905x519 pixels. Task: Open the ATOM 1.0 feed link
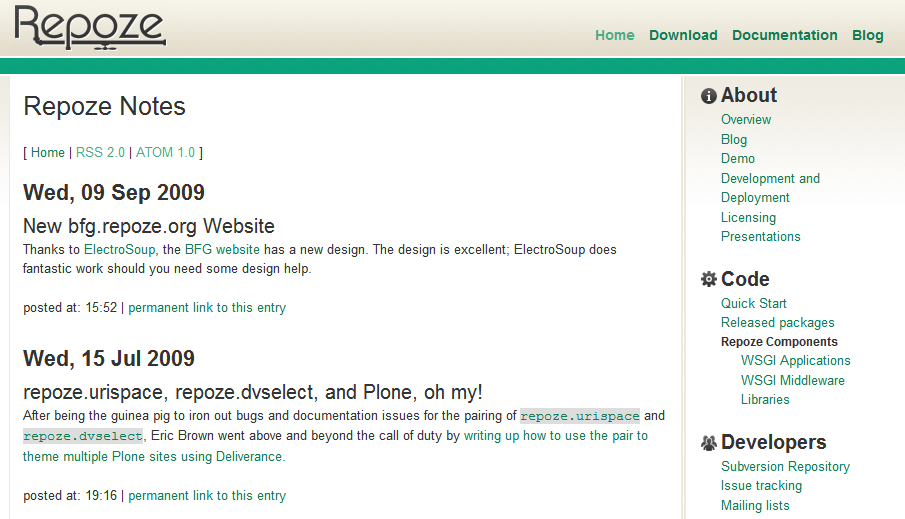click(166, 152)
